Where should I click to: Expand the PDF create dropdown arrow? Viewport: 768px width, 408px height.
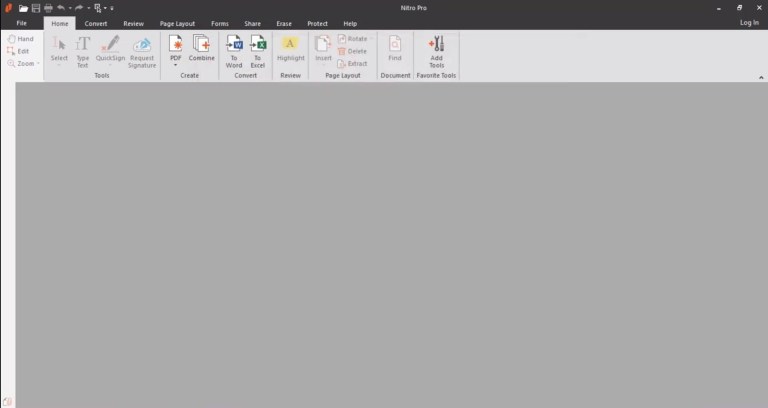(175, 65)
